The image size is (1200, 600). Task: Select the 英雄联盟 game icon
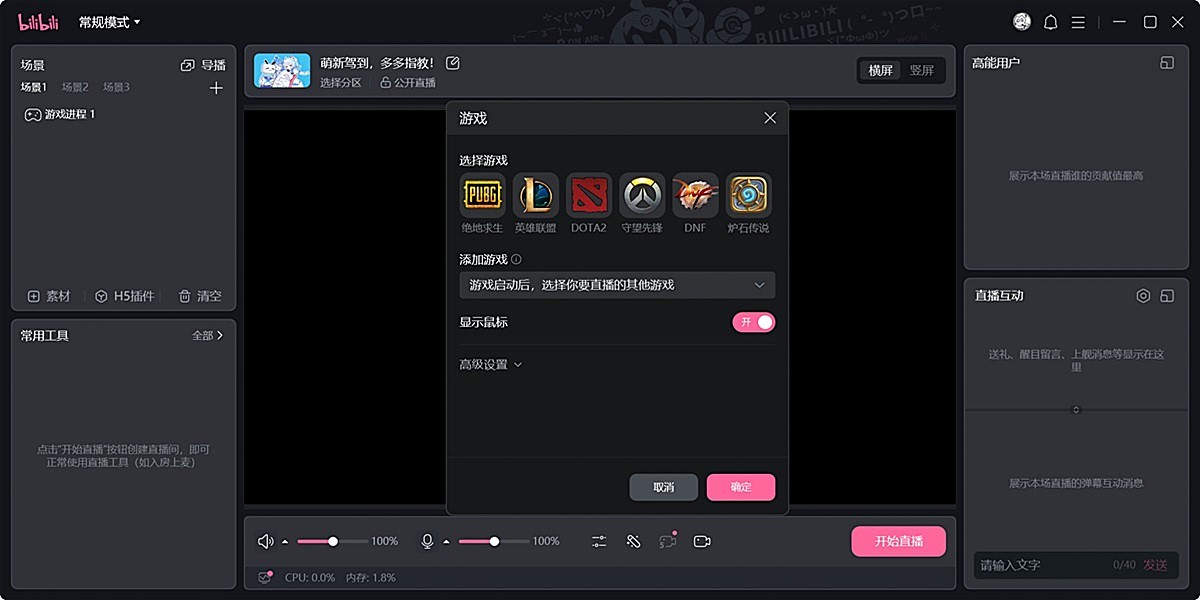click(535, 195)
